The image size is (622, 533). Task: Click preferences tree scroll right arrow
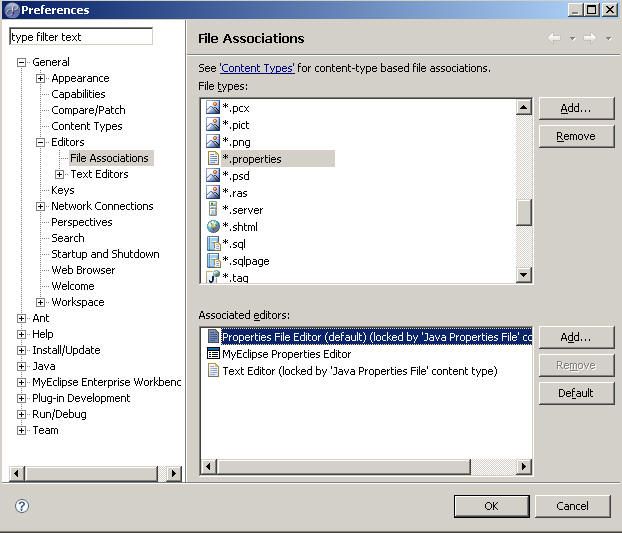click(x=174, y=473)
